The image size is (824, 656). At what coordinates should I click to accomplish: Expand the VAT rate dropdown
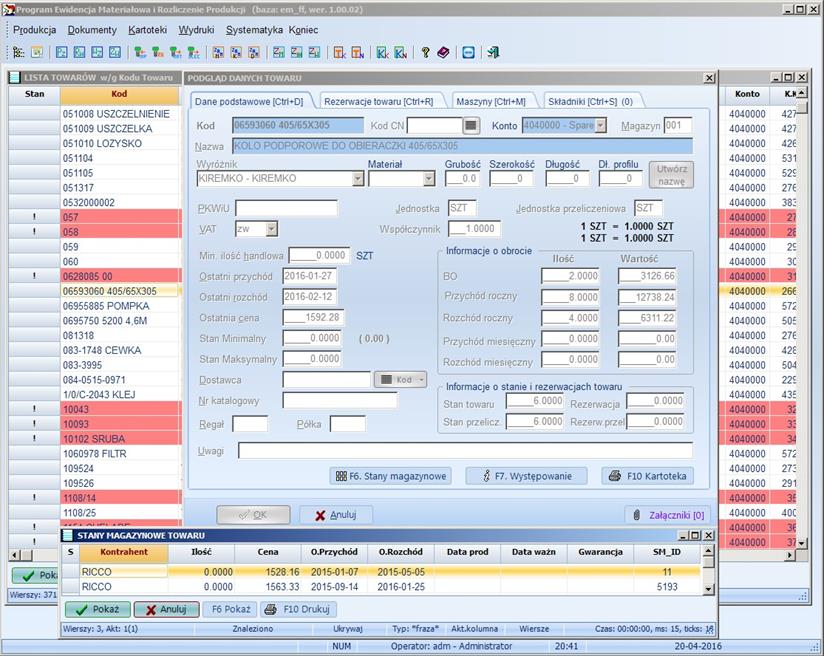[x=271, y=230]
